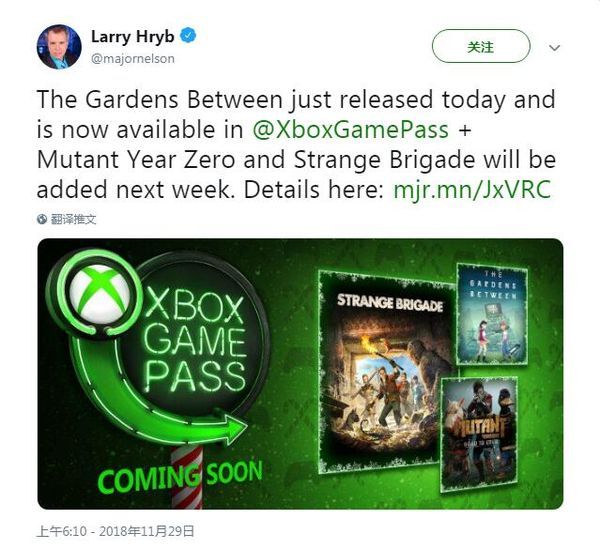Open Larry Hryb's profile avatar
Screen dimensions: 600x549
59,47
